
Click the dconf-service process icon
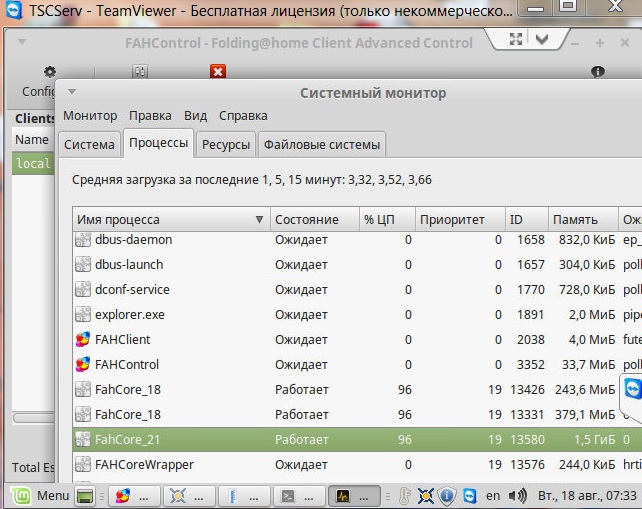[x=83, y=290]
